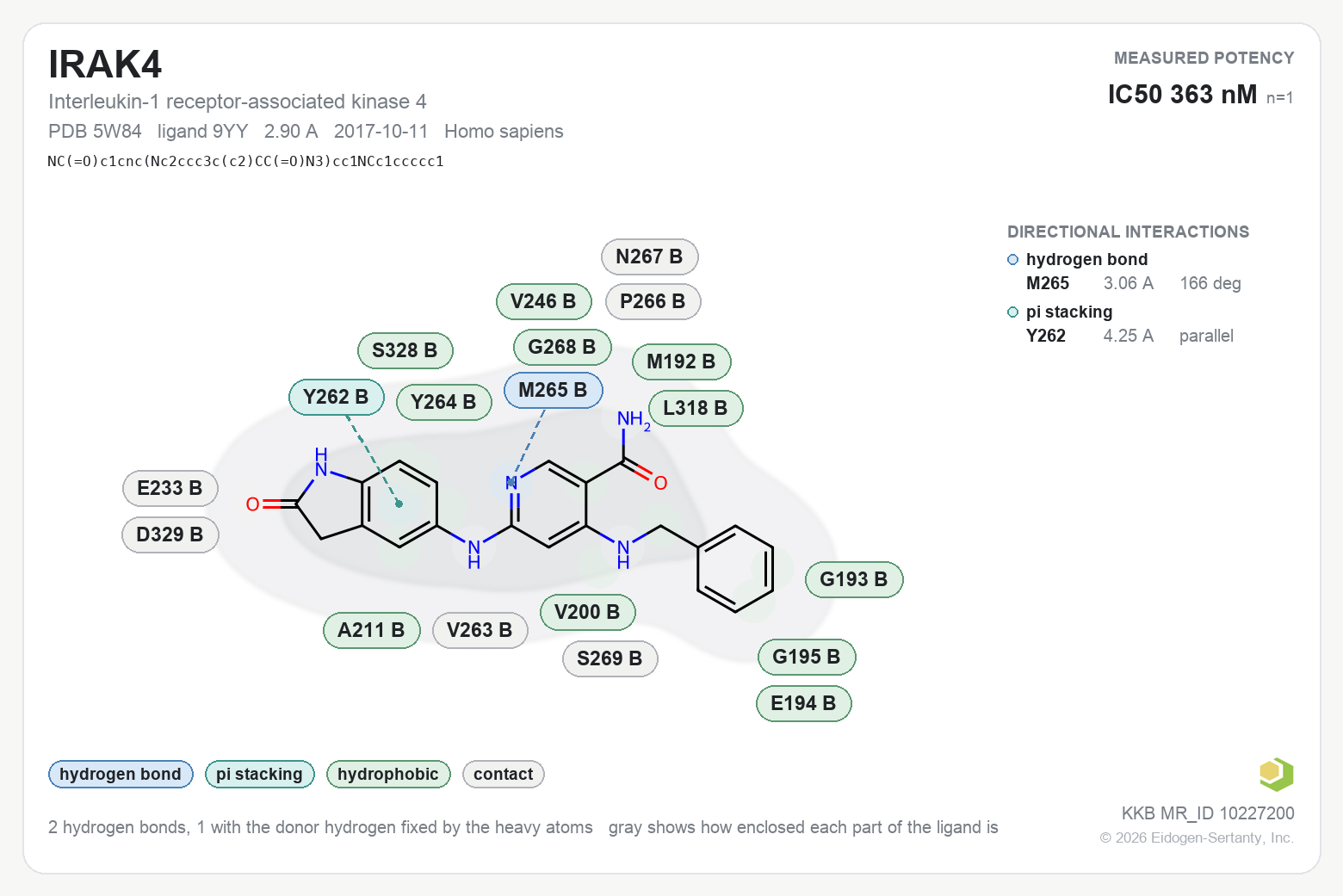Click the PDB 5W84 identifier

[x=95, y=132]
